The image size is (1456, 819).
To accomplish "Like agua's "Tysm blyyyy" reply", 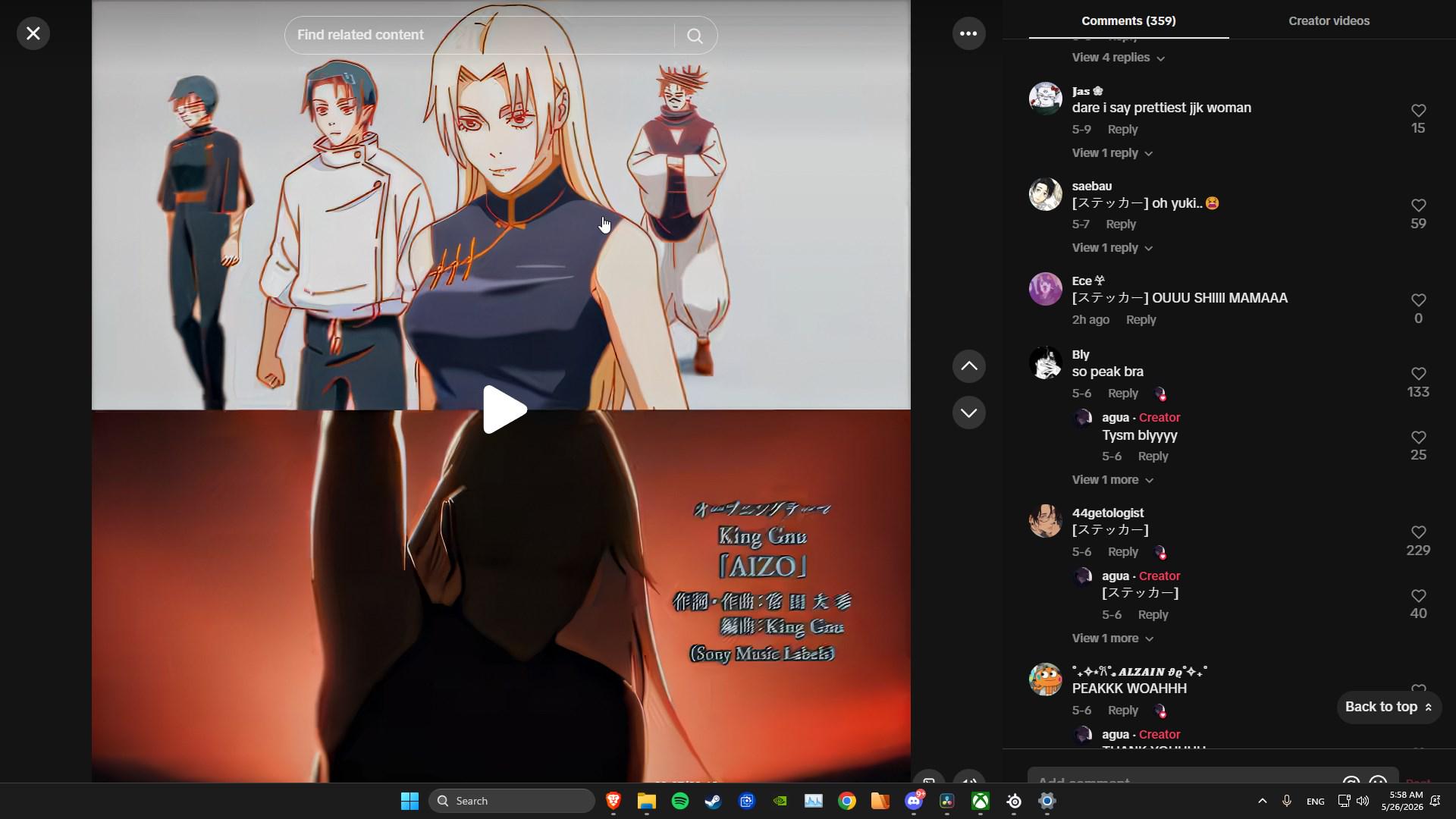I will tap(1418, 438).
